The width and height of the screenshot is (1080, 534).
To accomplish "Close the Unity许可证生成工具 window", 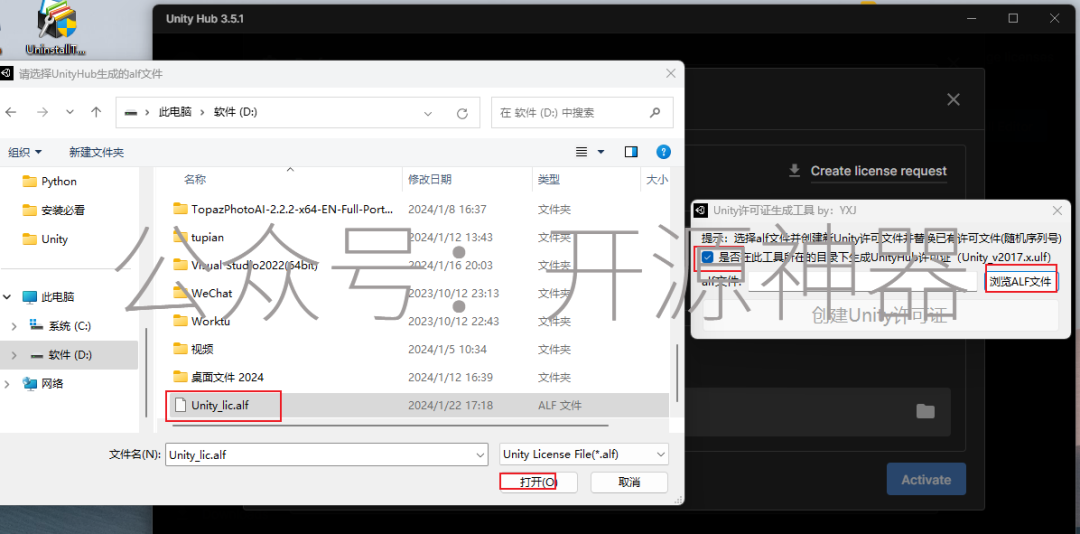I will tap(1057, 210).
